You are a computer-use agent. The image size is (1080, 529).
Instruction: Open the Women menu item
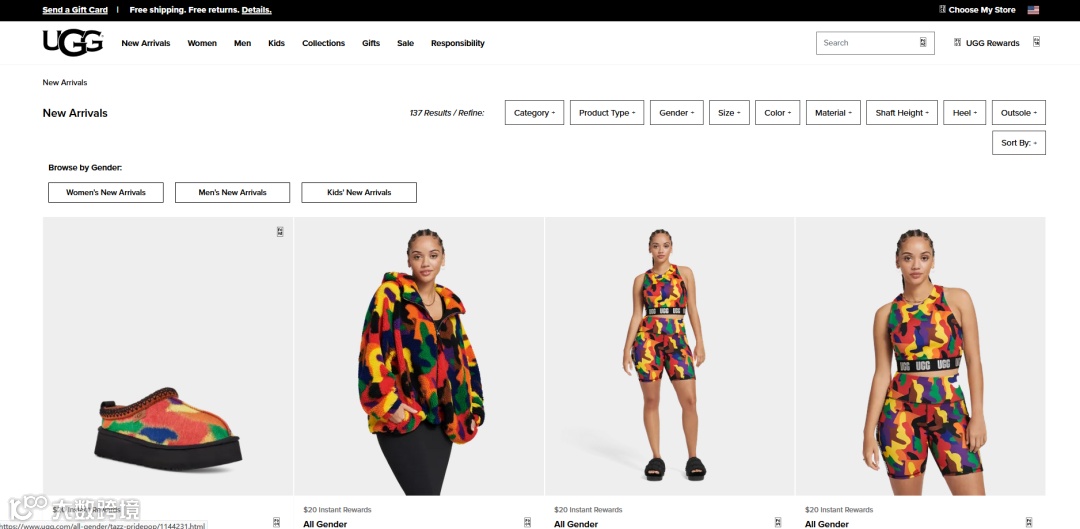[x=202, y=43]
